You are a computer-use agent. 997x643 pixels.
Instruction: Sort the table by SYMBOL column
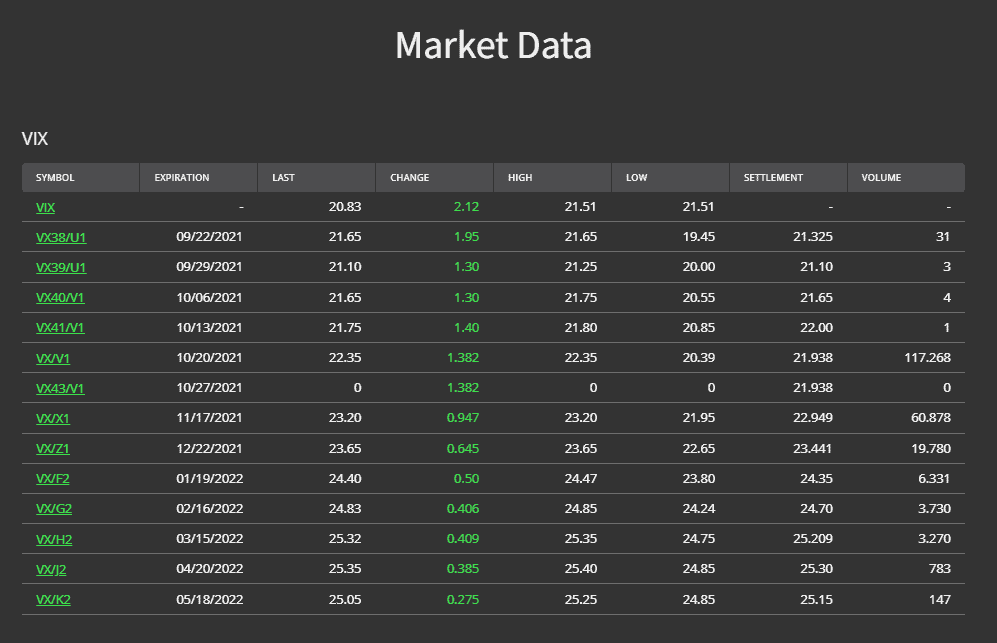tap(57, 177)
